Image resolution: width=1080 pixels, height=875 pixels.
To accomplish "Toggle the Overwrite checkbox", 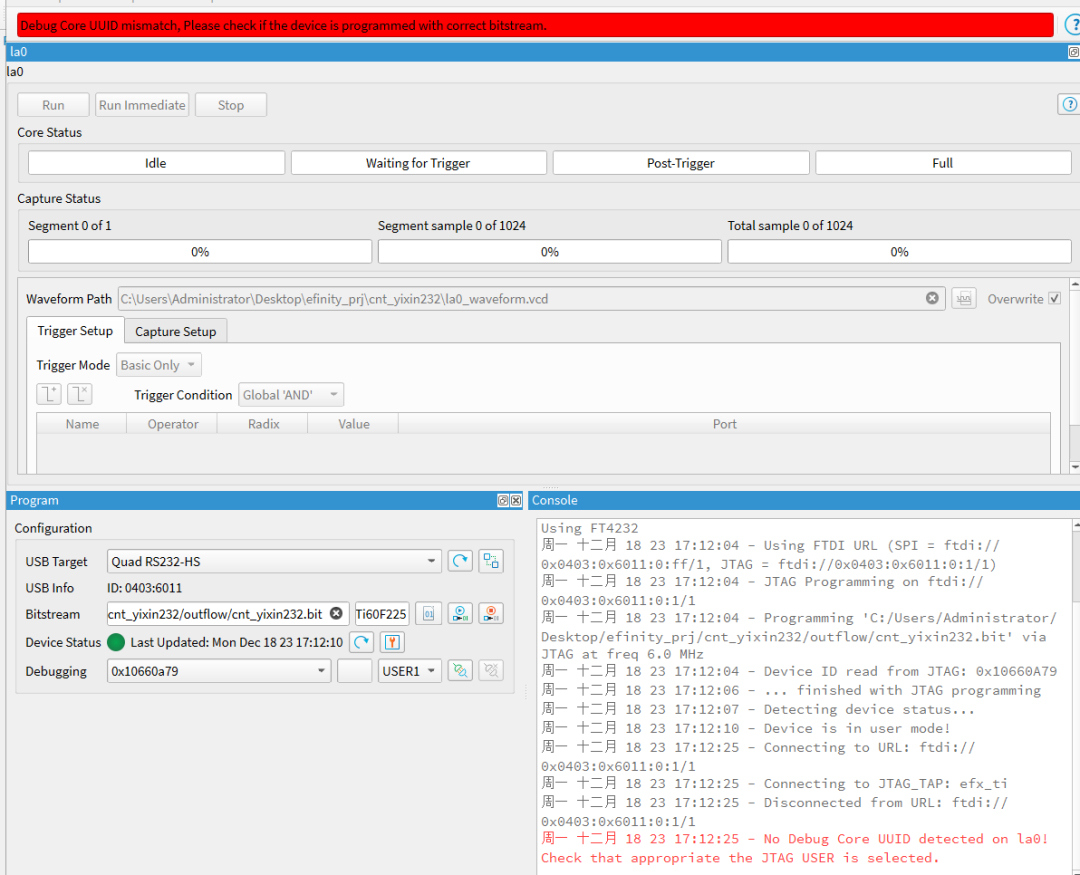I will (1054, 298).
